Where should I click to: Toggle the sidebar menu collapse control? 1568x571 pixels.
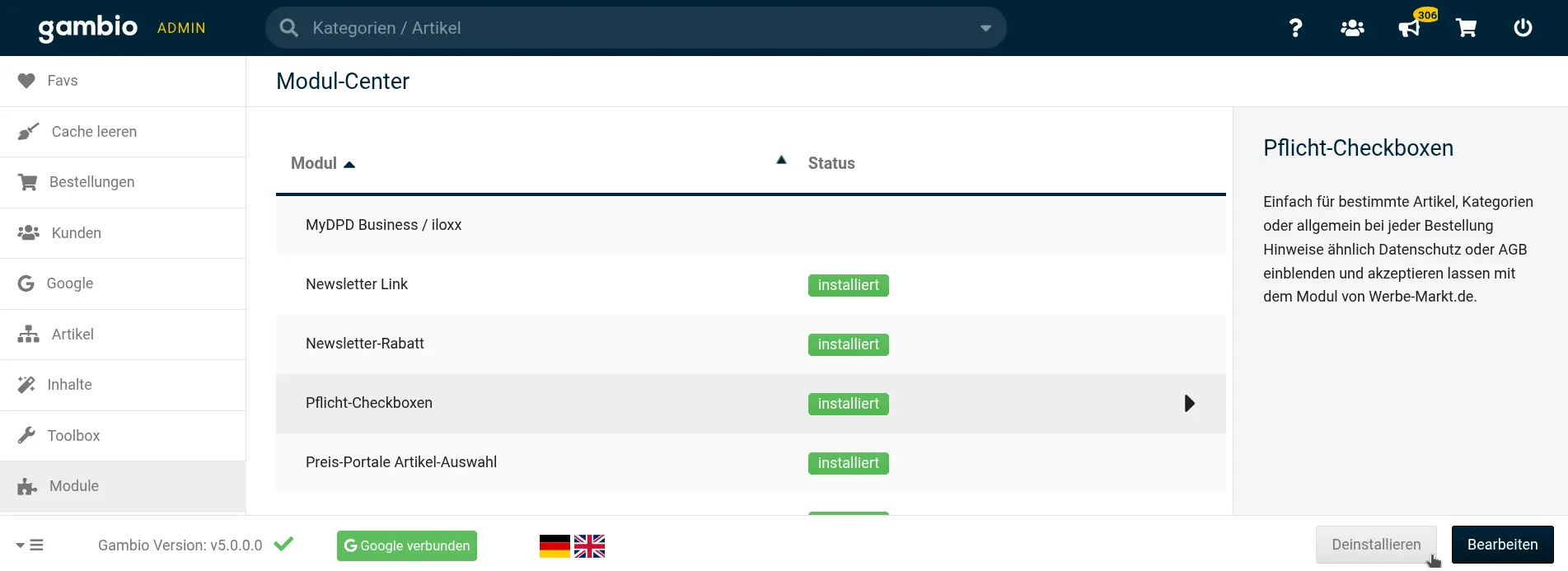point(30,545)
